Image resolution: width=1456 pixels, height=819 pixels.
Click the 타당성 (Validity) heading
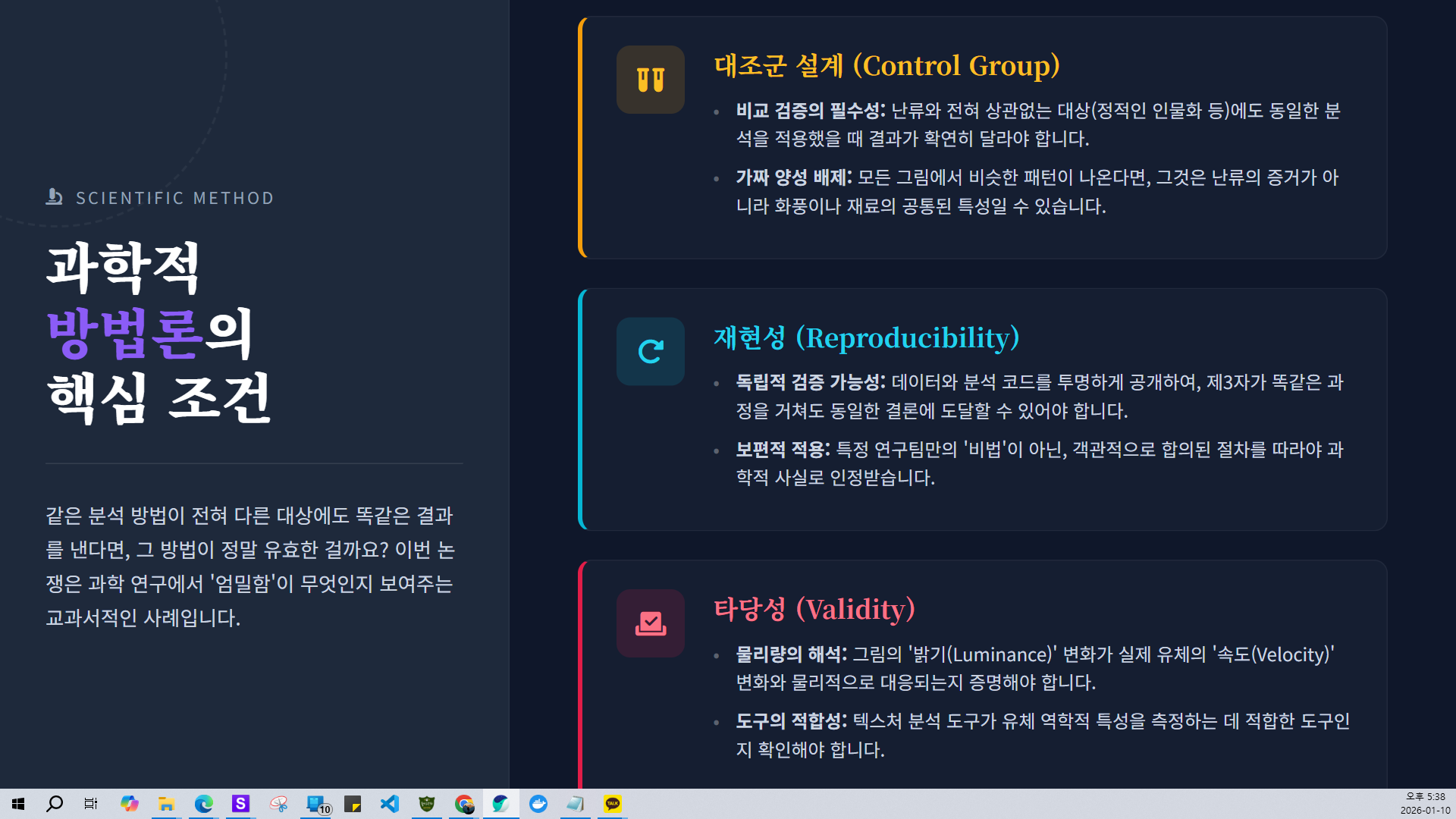(x=814, y=610)
